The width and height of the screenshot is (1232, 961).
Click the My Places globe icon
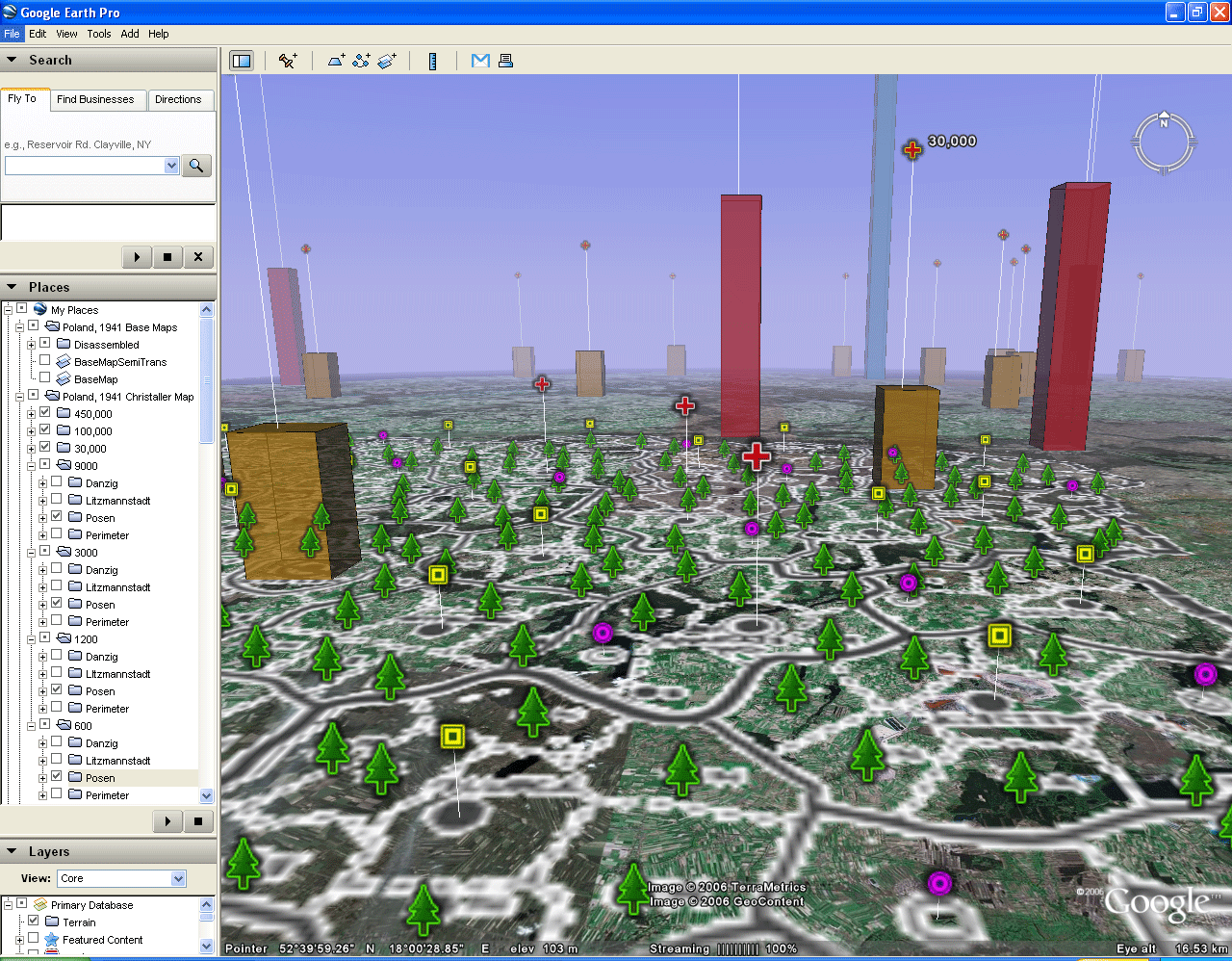[x=40, y=309]
